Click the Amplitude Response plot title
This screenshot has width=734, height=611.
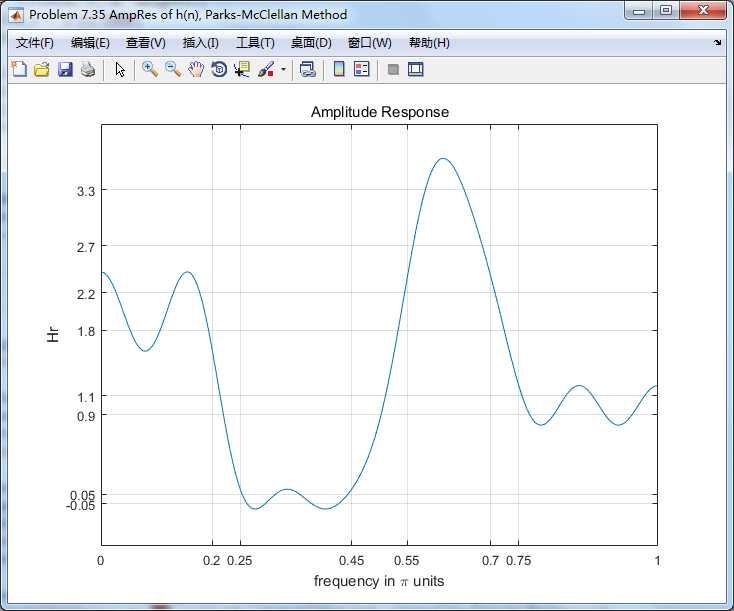pyautogui.click(x=379, y=112)
